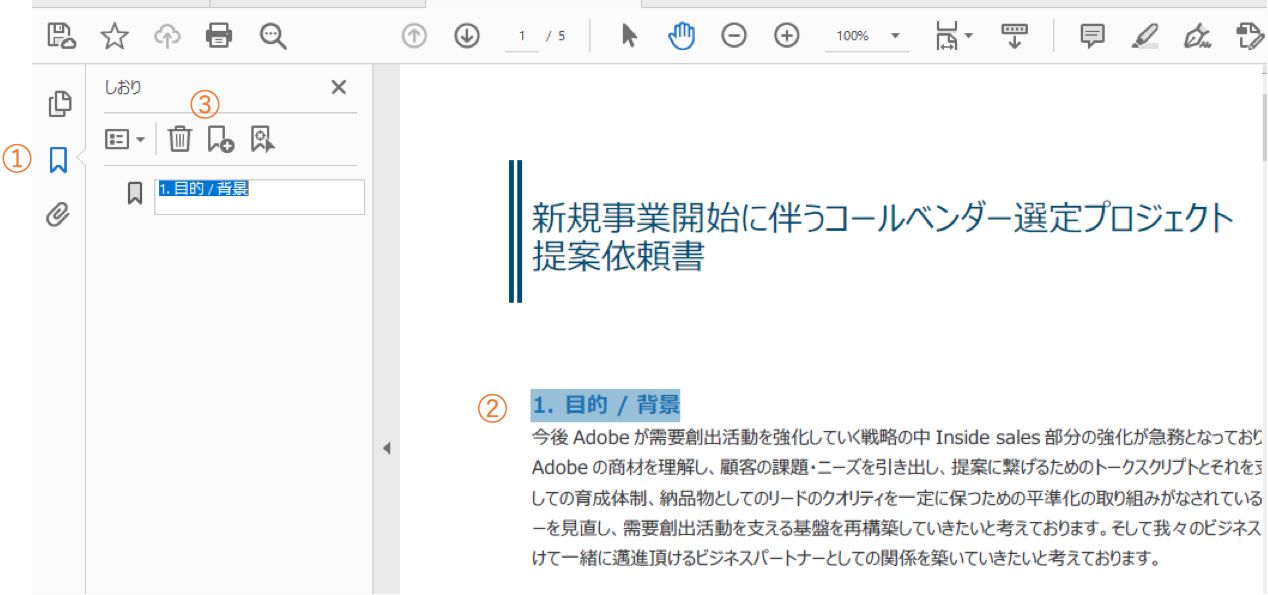Add a sticky note comment

point(1093,36)
